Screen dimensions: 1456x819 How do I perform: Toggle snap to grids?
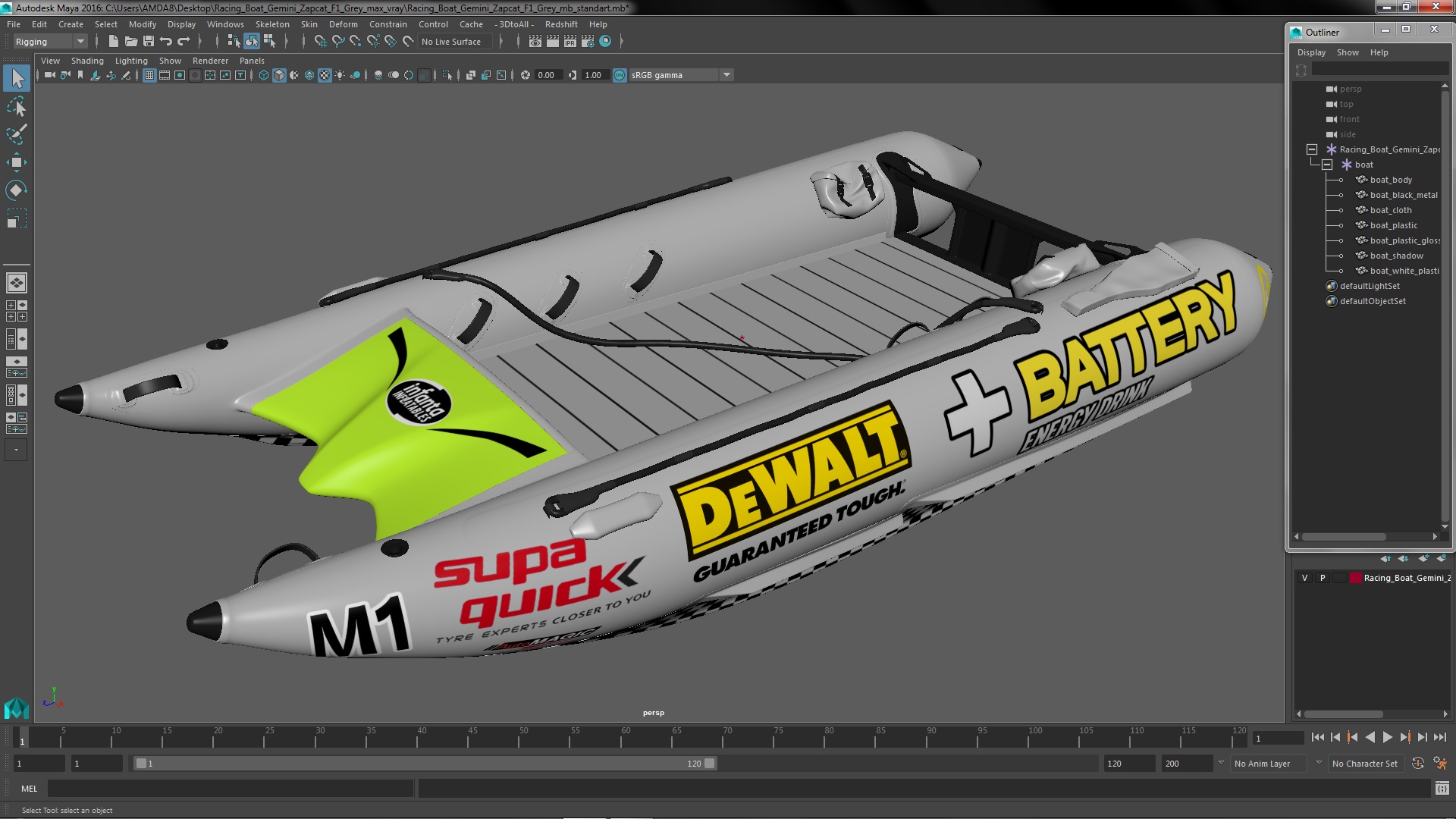tap(321, 42)
